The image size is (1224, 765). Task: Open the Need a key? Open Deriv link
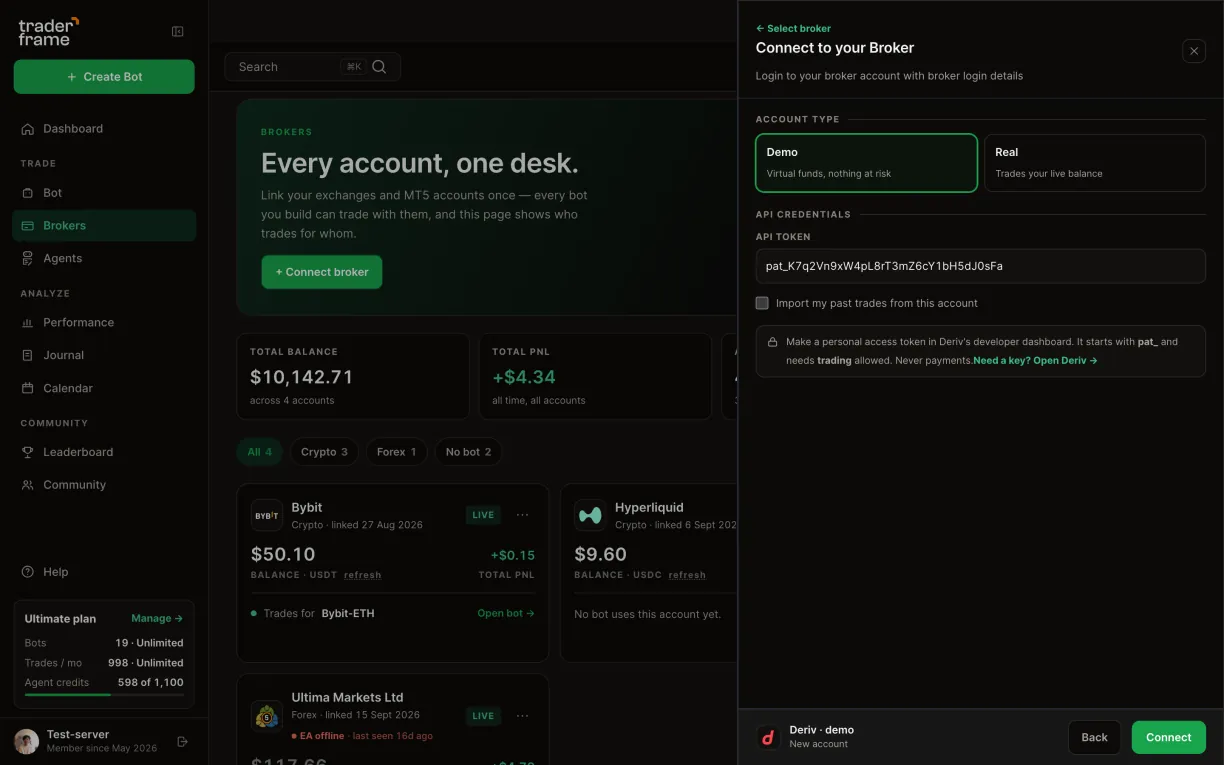[1035, 360]
